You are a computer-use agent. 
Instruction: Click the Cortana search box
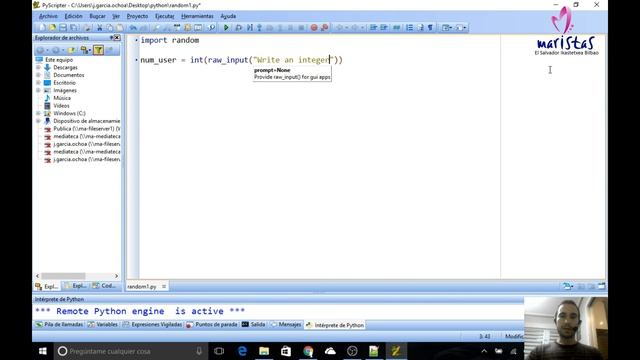point(131,351)
